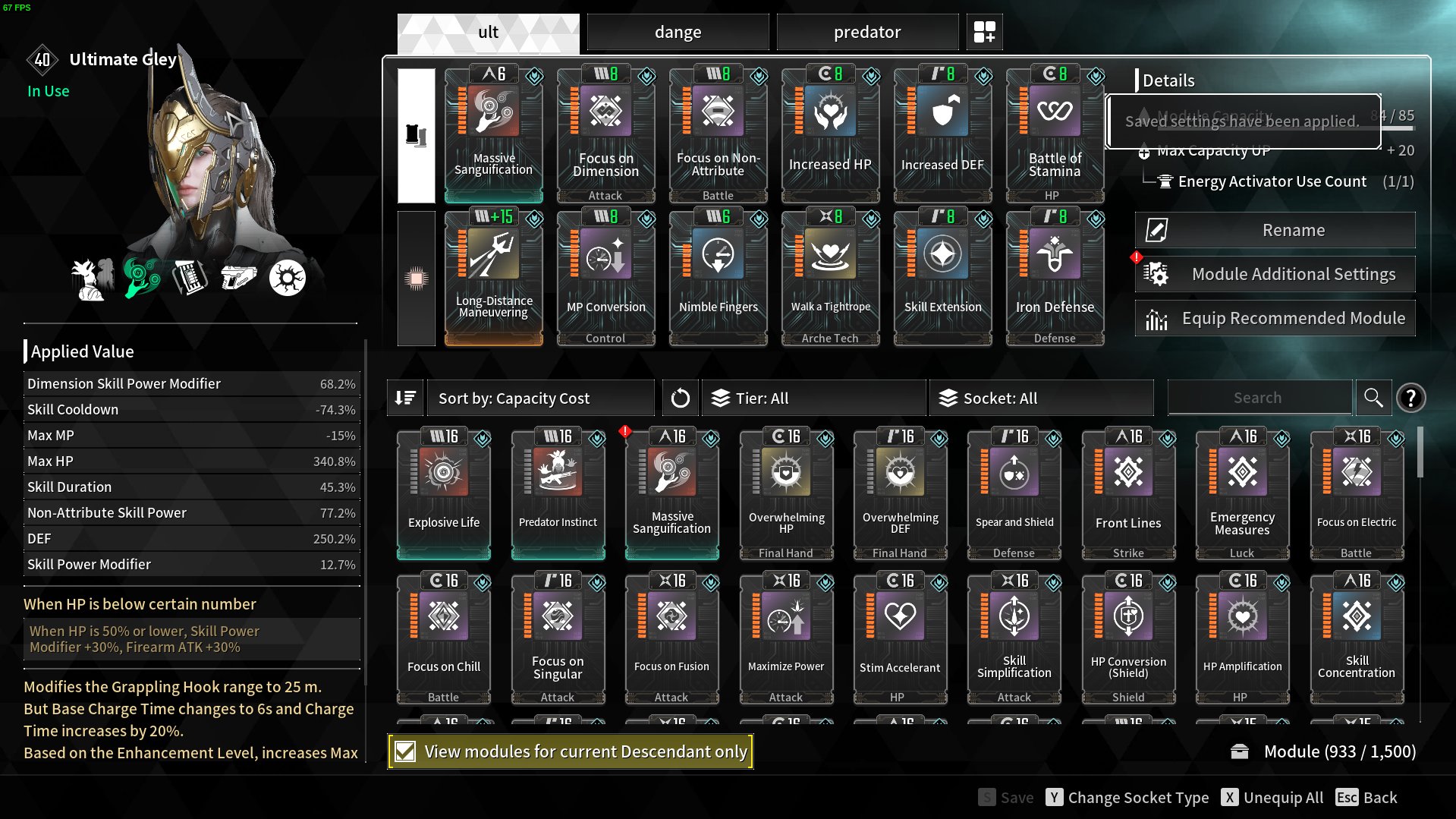Click the green highlighted skill icon
This screenshot has height=819, width=1456.
pyautogui.click(x=142, y=278)
